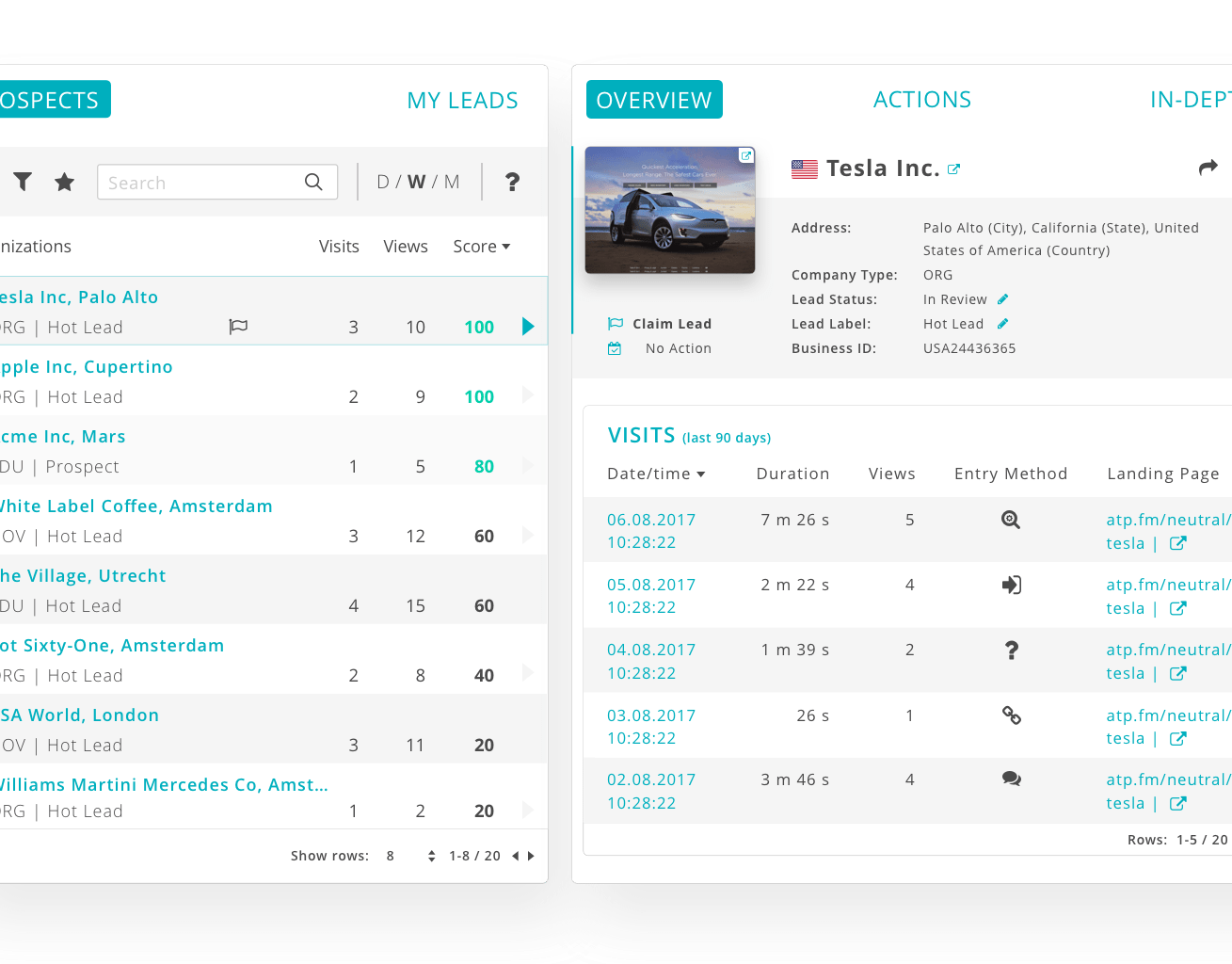This screenshot has height=964, width=1232.
Task: Click the Duration column header
Action: pos(792,474)
